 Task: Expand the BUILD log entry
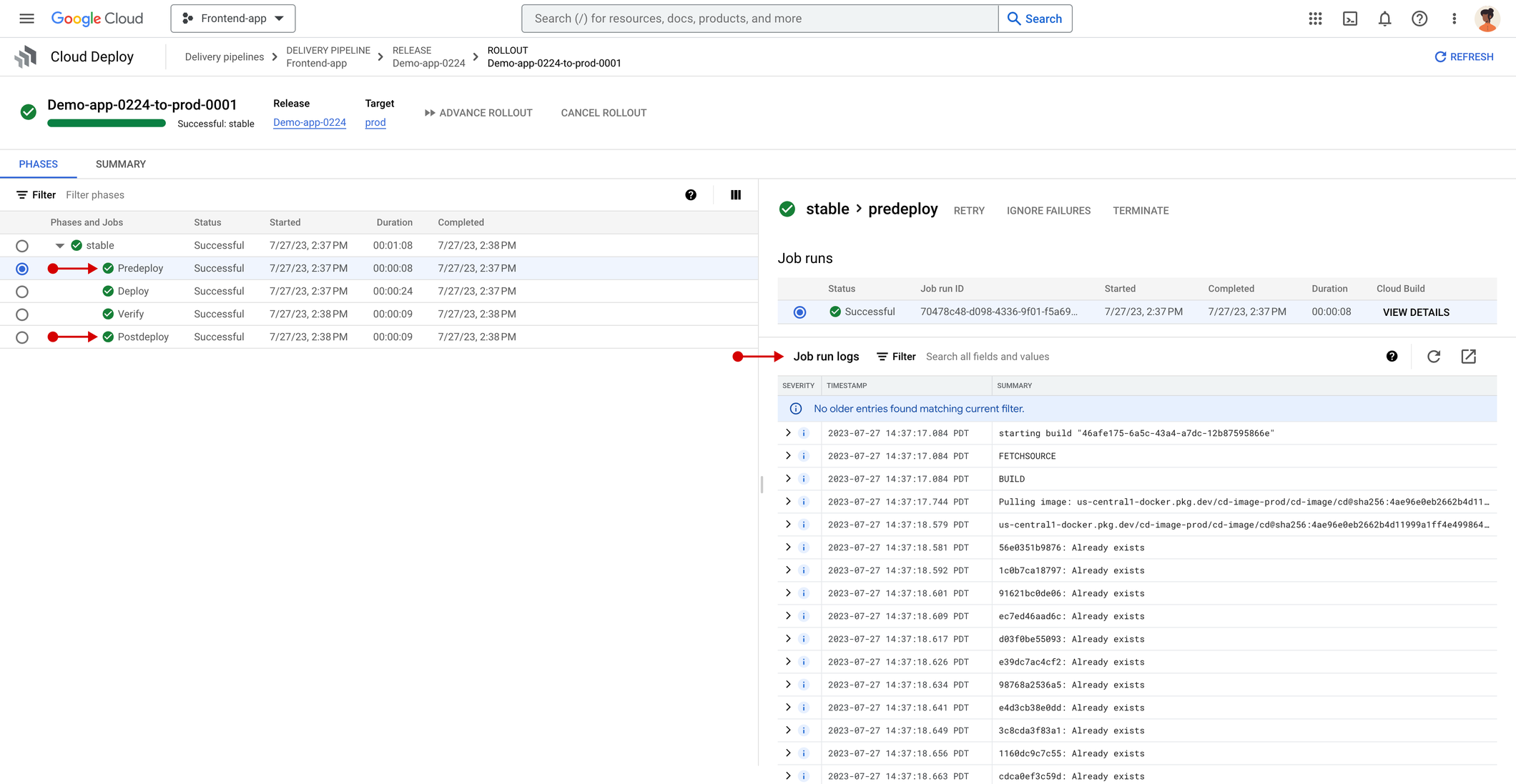[788, 479]
